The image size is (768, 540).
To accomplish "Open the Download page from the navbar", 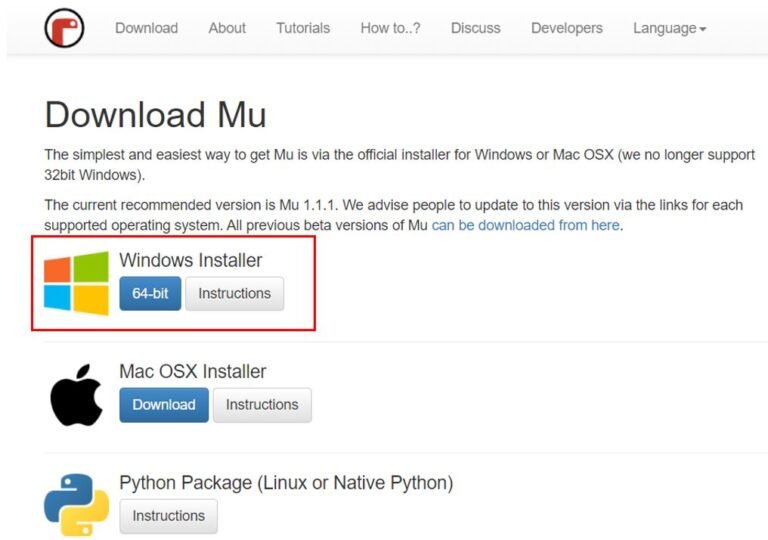I will 146,28.
